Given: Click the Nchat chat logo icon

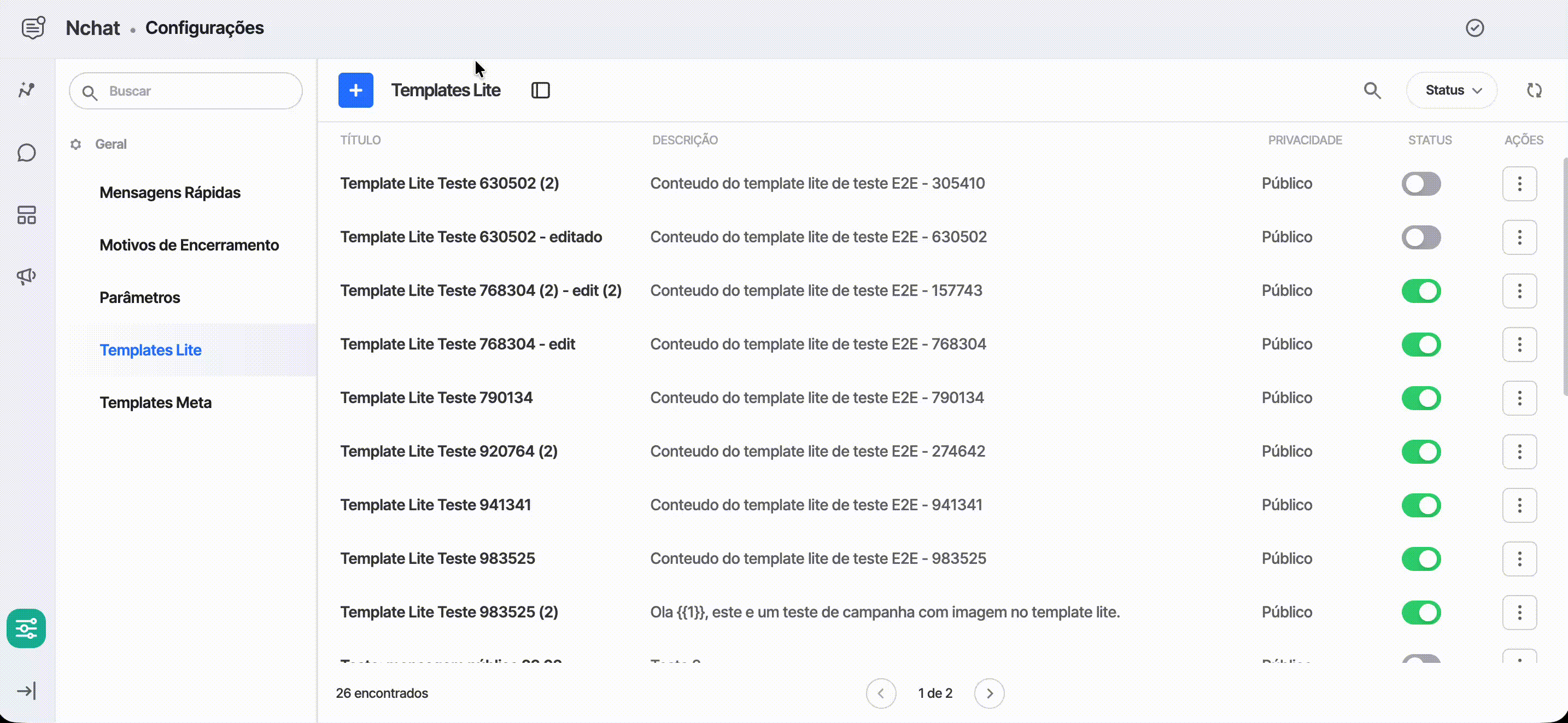Looking at the screenshot, I should (33, 28).
